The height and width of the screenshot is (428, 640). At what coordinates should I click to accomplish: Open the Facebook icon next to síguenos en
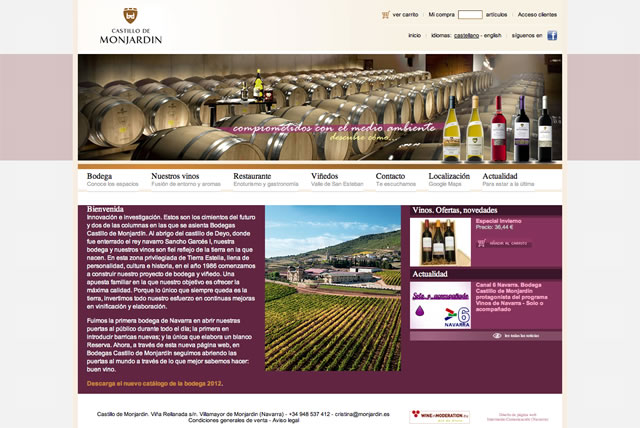552,35
